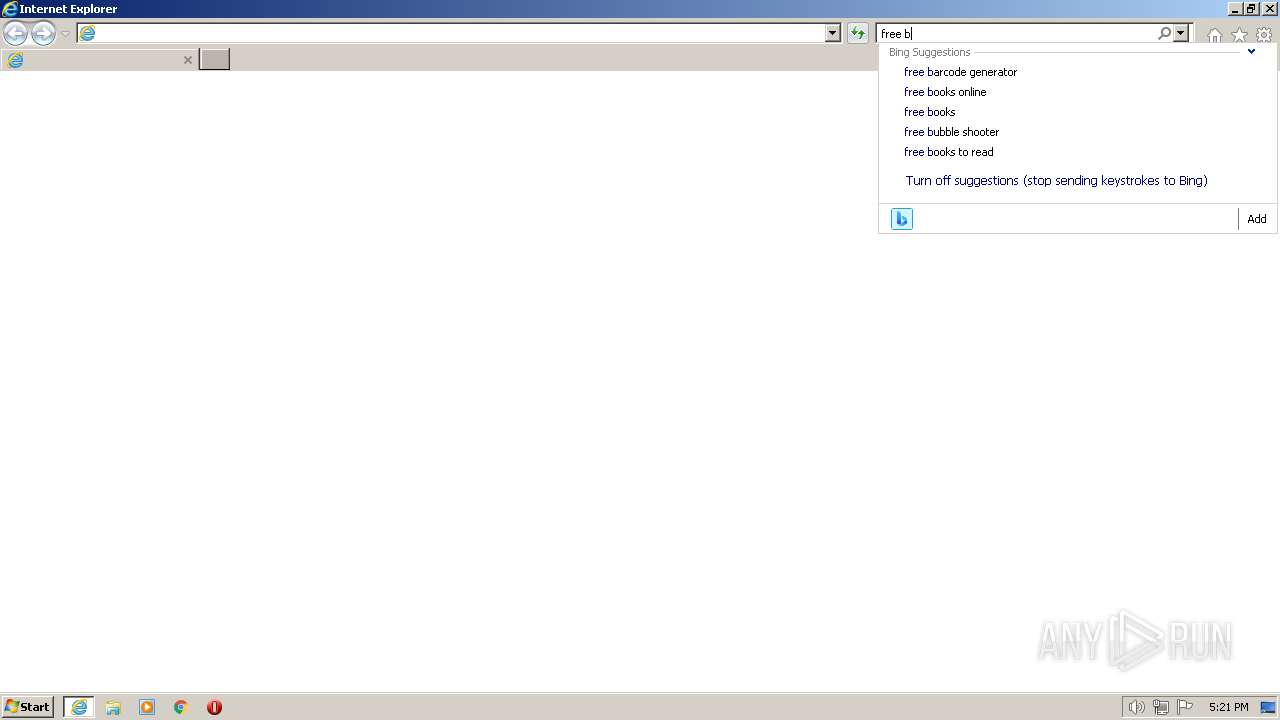Open the recent pages dropdown arrow
This screenshot has width=1280, height=720.
[65, 34]
